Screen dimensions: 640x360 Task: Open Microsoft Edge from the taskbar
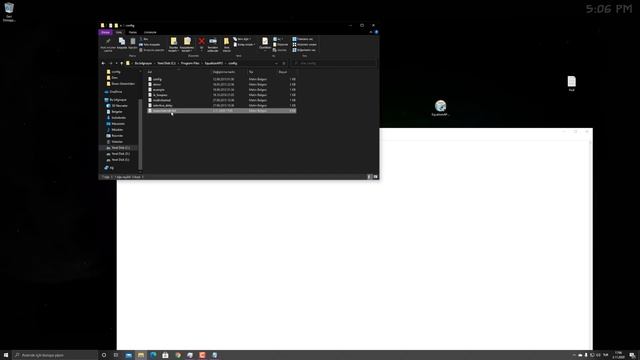click(x=153, y=355)
